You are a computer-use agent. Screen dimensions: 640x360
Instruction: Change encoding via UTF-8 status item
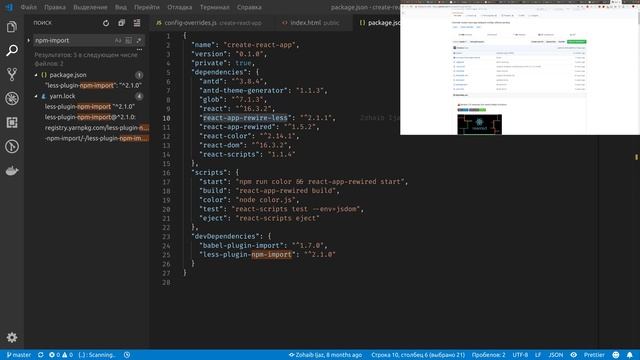click(520, 355)
